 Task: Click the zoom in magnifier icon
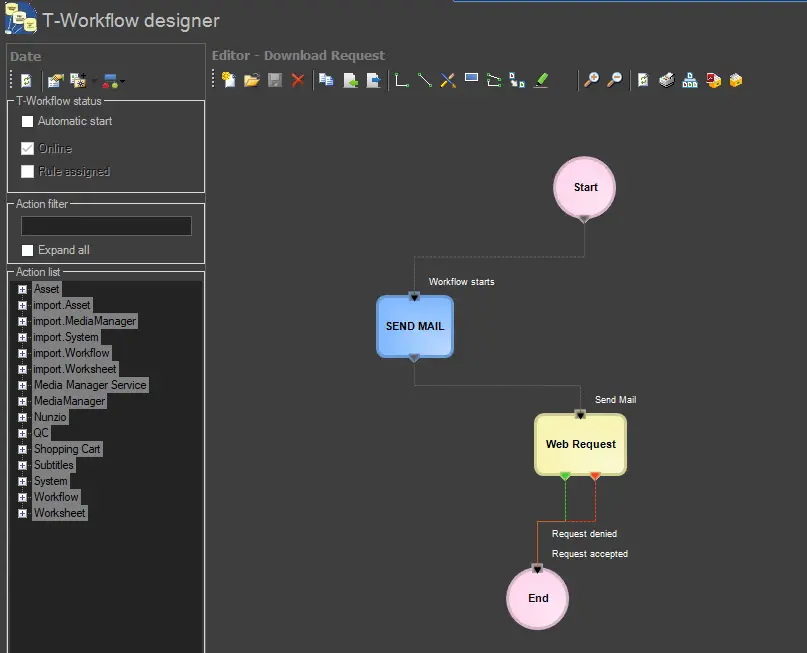(592, 80)
